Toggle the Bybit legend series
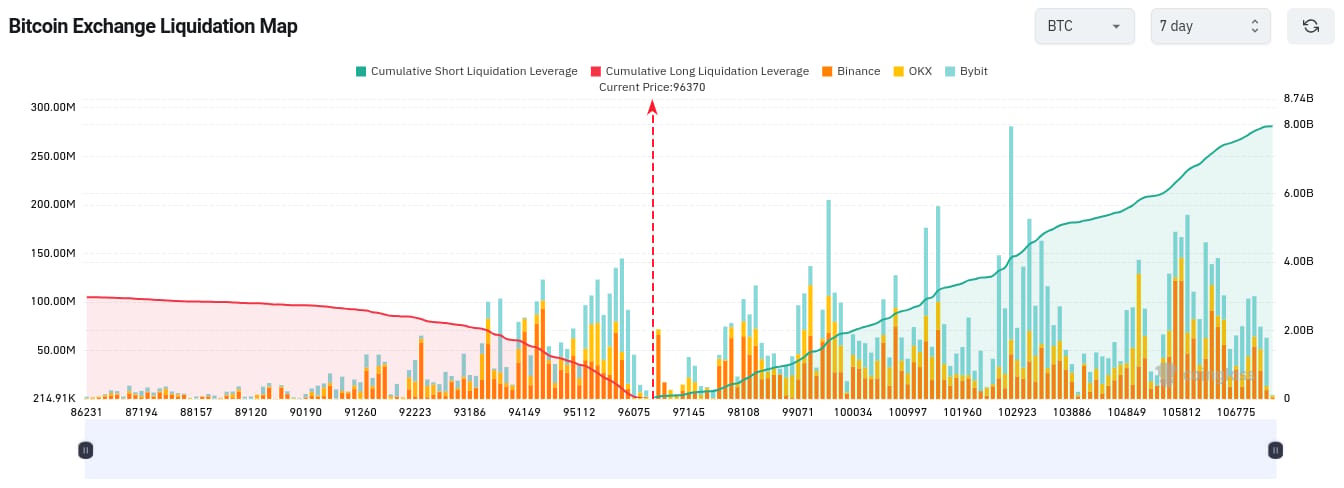 pyautogui.click(x=966, y=71)
